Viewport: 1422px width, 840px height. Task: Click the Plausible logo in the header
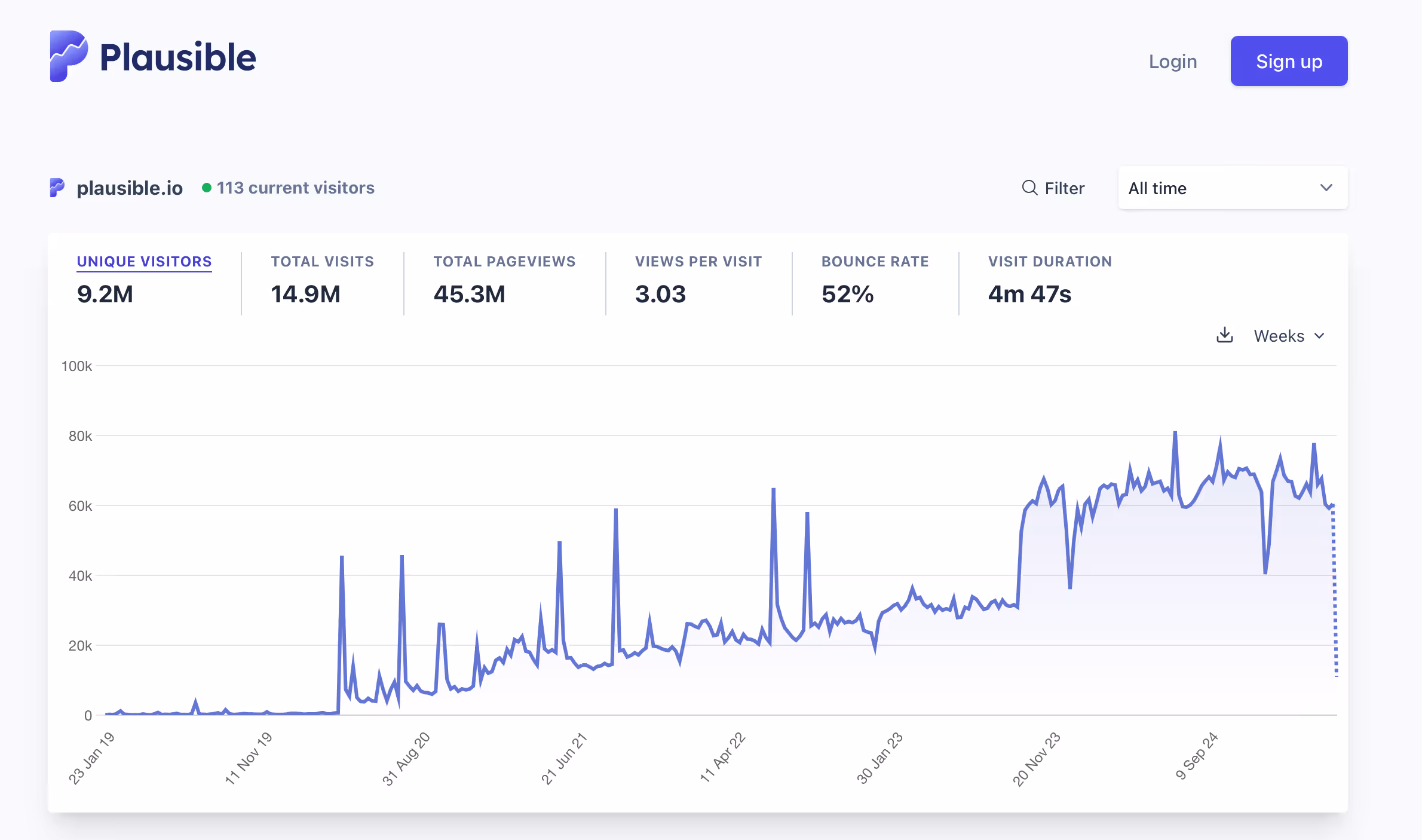pos(153,57)
